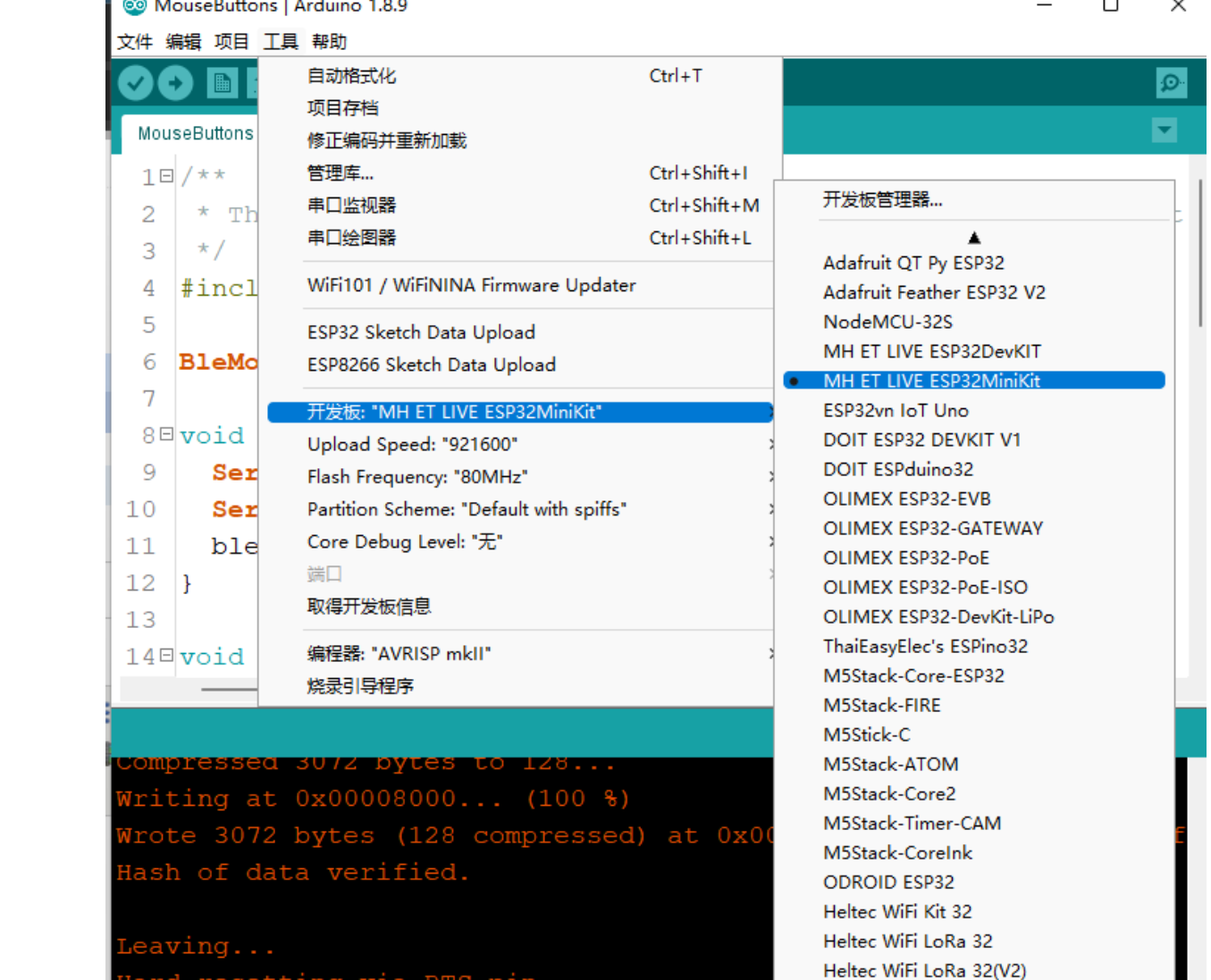Viewport: 1211px width, 980px height.
Task: Open 串口绘图器 menu entry
Action: tap(520, 238)
